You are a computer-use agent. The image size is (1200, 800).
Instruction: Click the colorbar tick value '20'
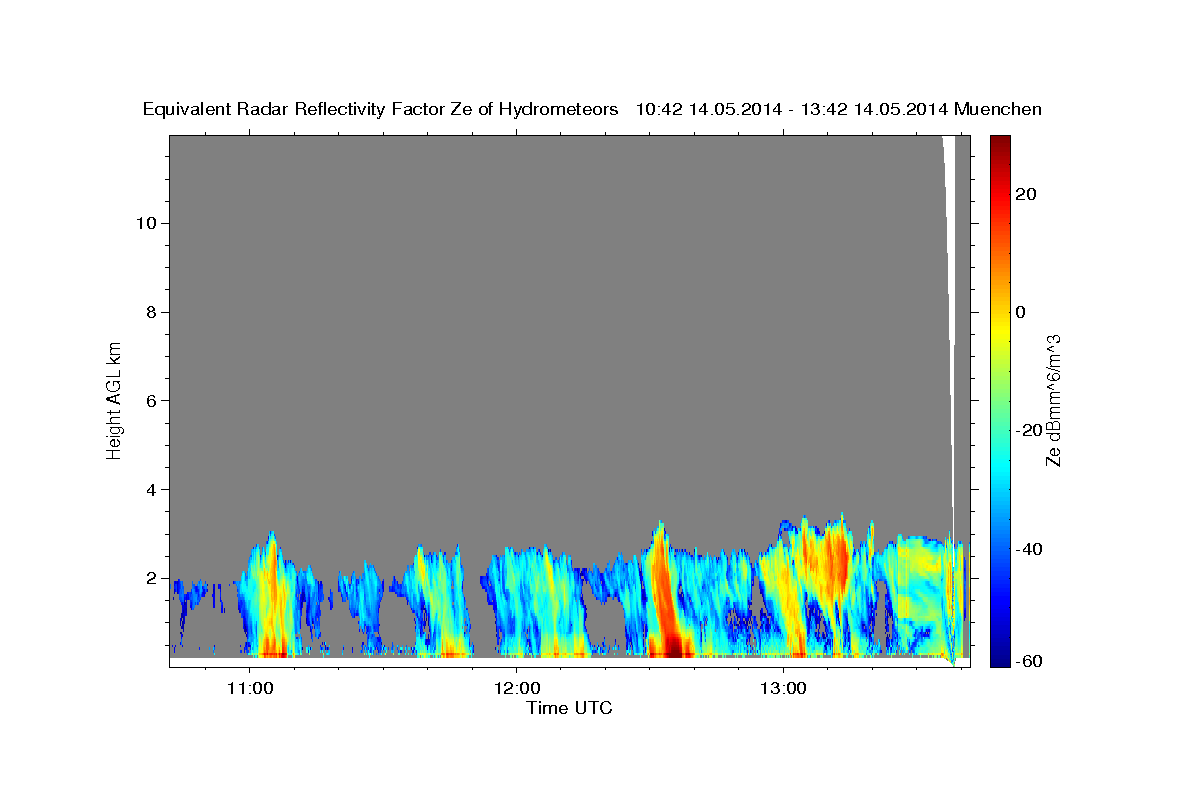coord(1025,194)
